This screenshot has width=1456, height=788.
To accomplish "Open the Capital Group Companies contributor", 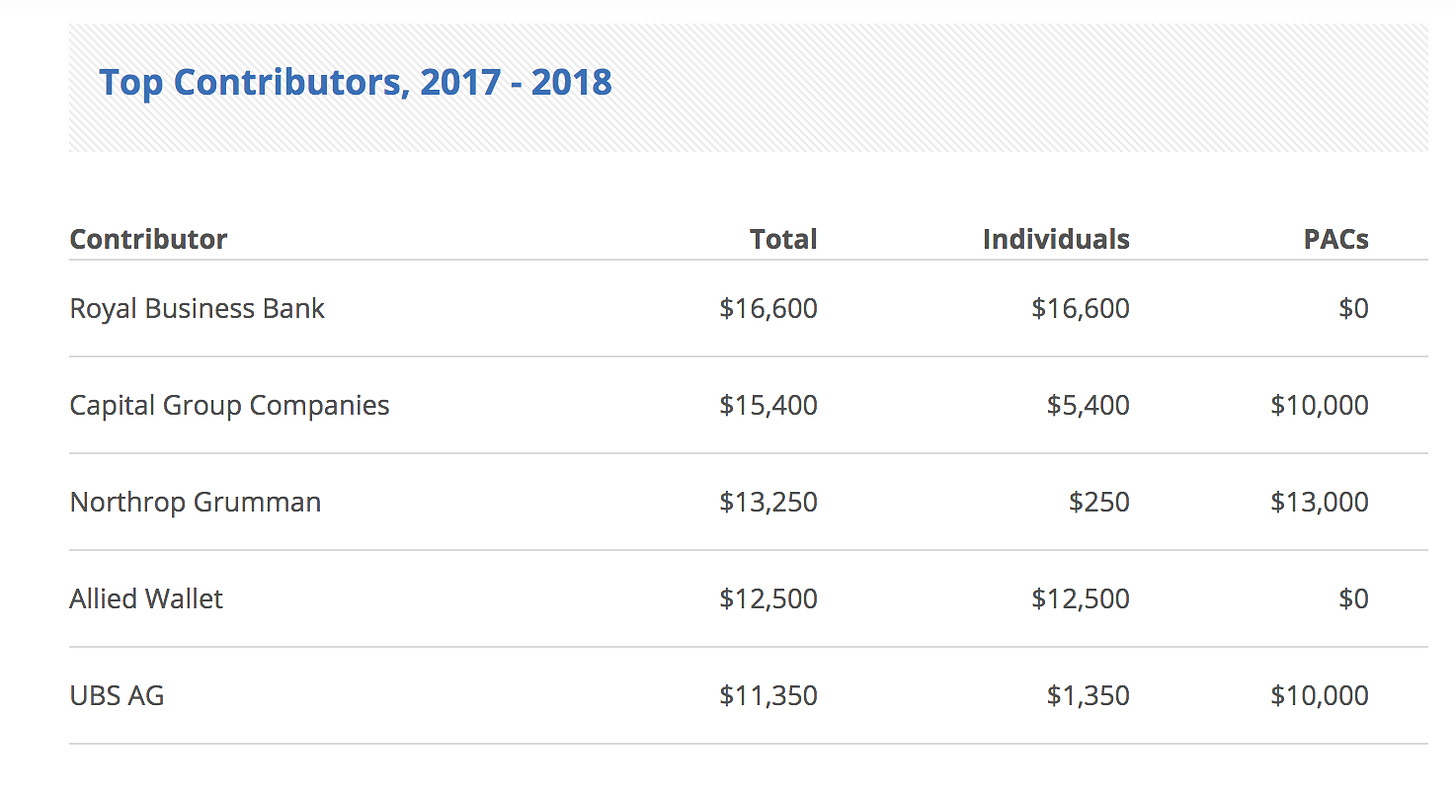I will [x=229, y=405].
